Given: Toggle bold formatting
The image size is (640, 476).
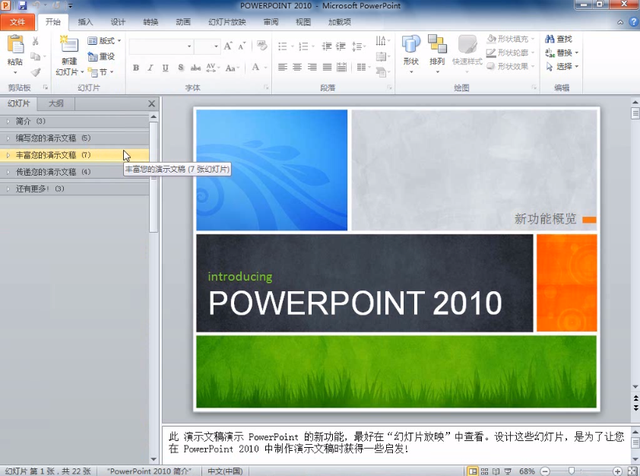Looking at the screenshot, I should click(136, 68).
